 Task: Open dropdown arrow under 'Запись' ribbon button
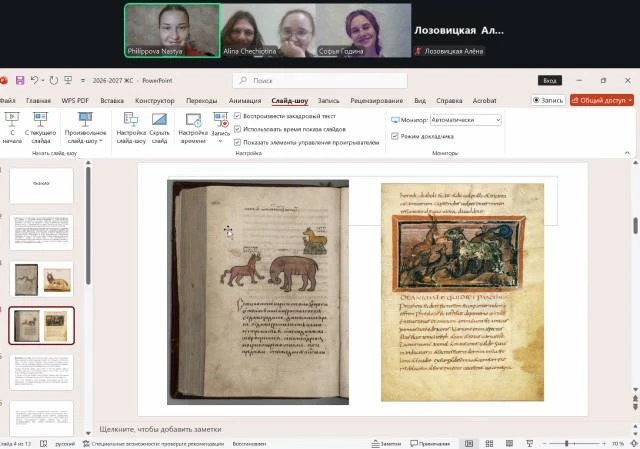point(220,141)
